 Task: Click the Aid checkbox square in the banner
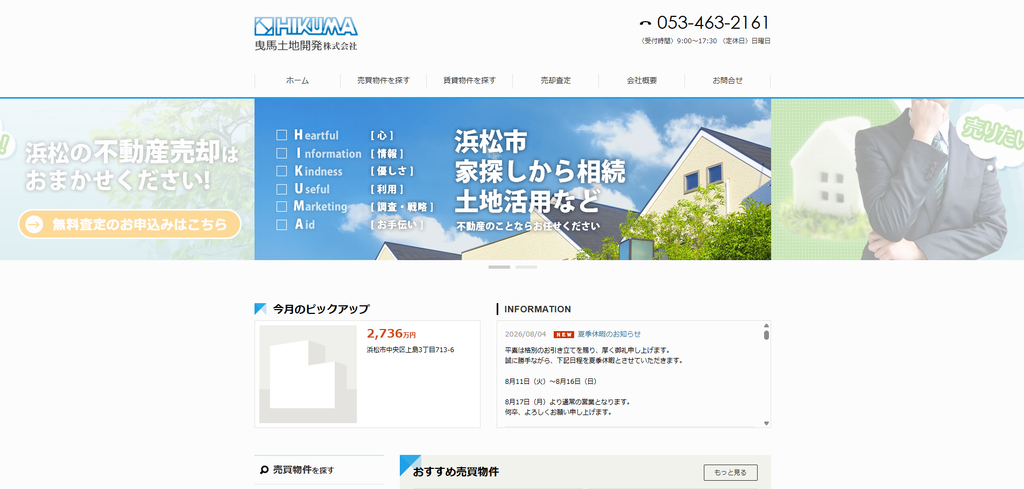(x=281, y=225)
